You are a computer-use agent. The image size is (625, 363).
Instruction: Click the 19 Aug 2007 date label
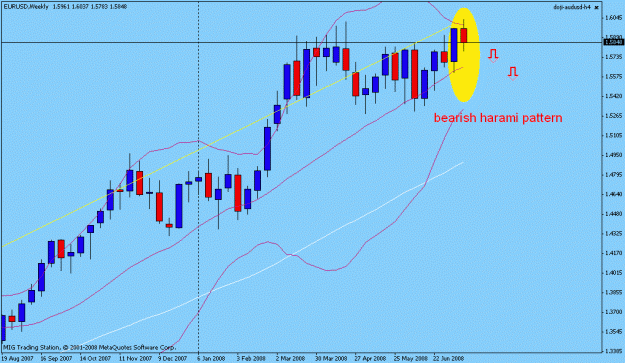[17, 358]
